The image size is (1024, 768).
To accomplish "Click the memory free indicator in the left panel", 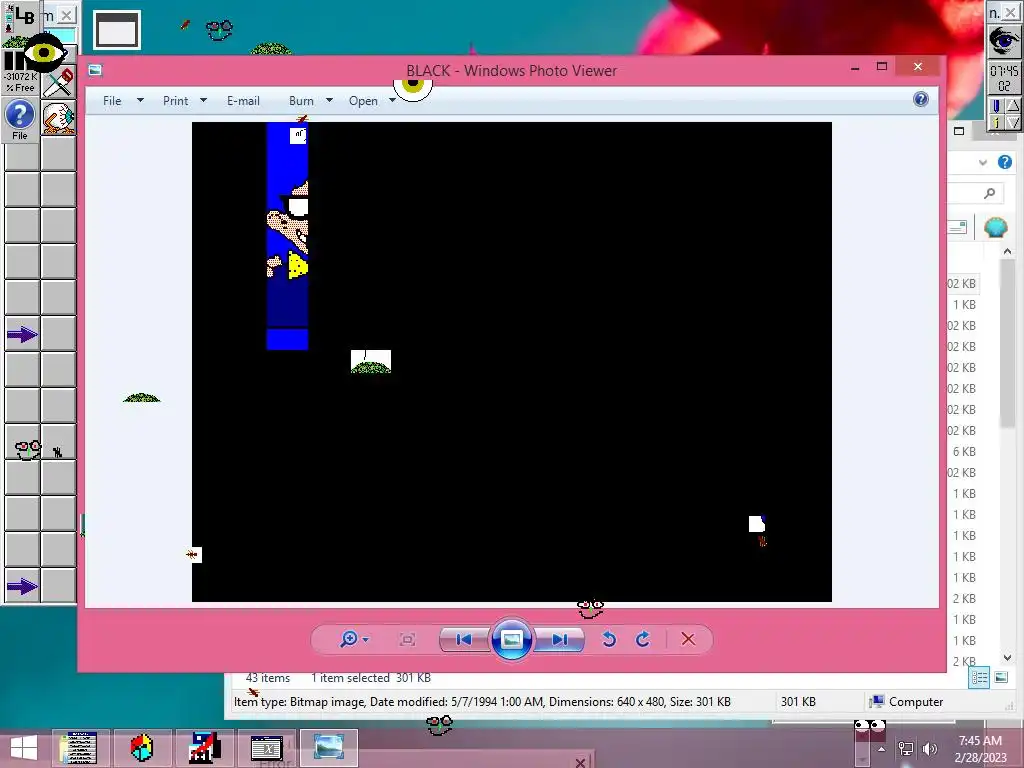I will click(x=20, y=82).
